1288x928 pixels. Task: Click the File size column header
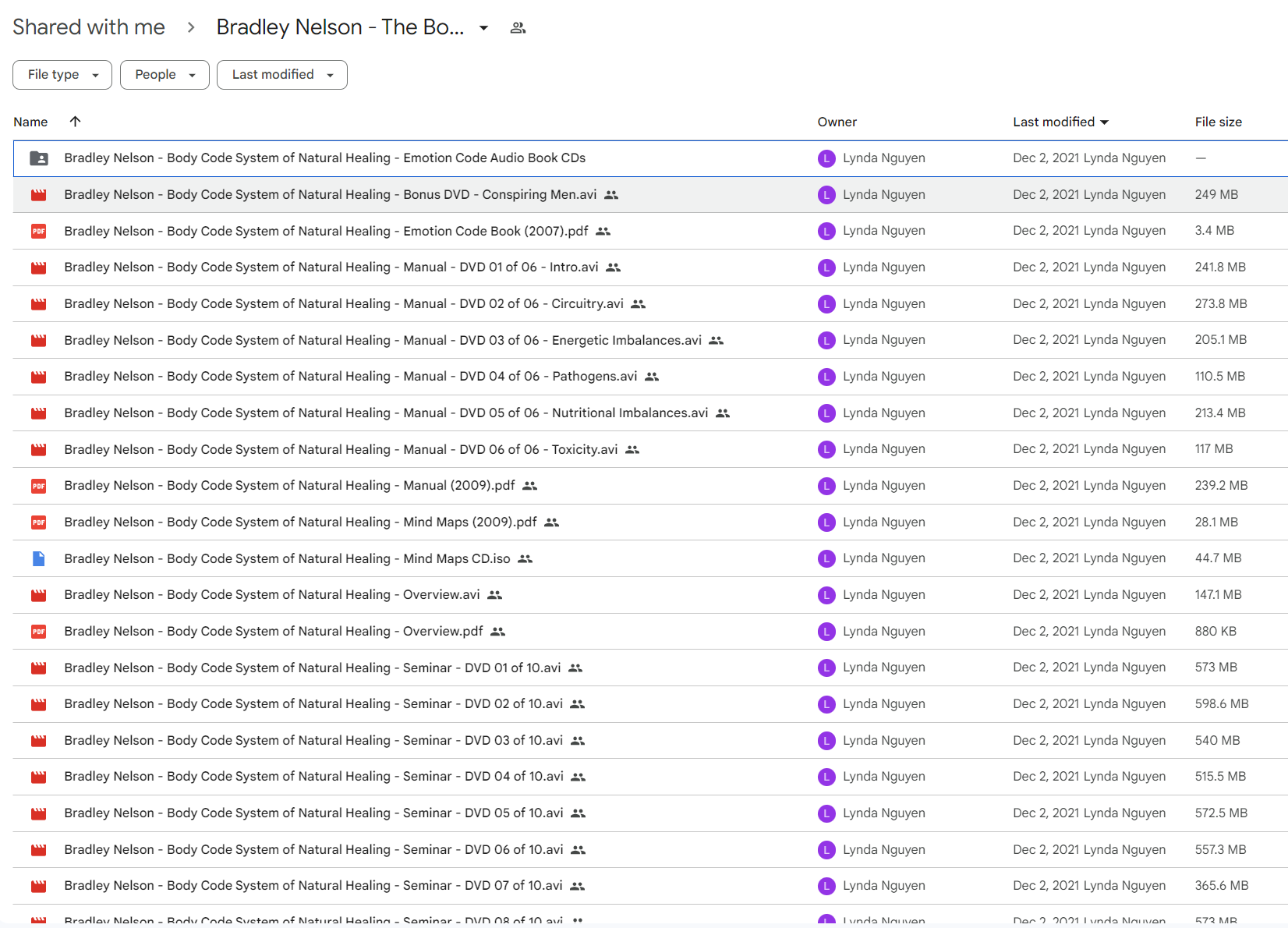tap(1219, 122)
